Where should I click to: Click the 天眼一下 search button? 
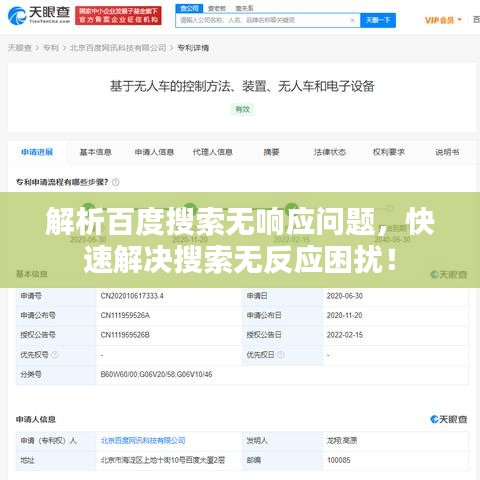378,20
